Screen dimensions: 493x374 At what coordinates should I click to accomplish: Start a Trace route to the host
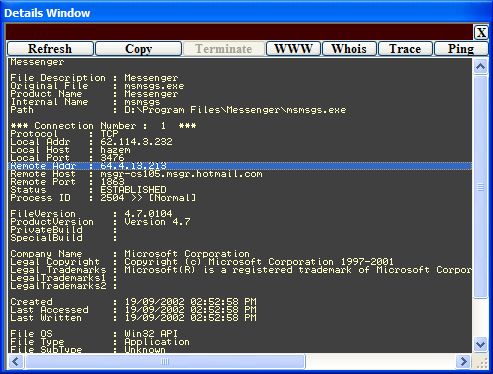[405, 49]
